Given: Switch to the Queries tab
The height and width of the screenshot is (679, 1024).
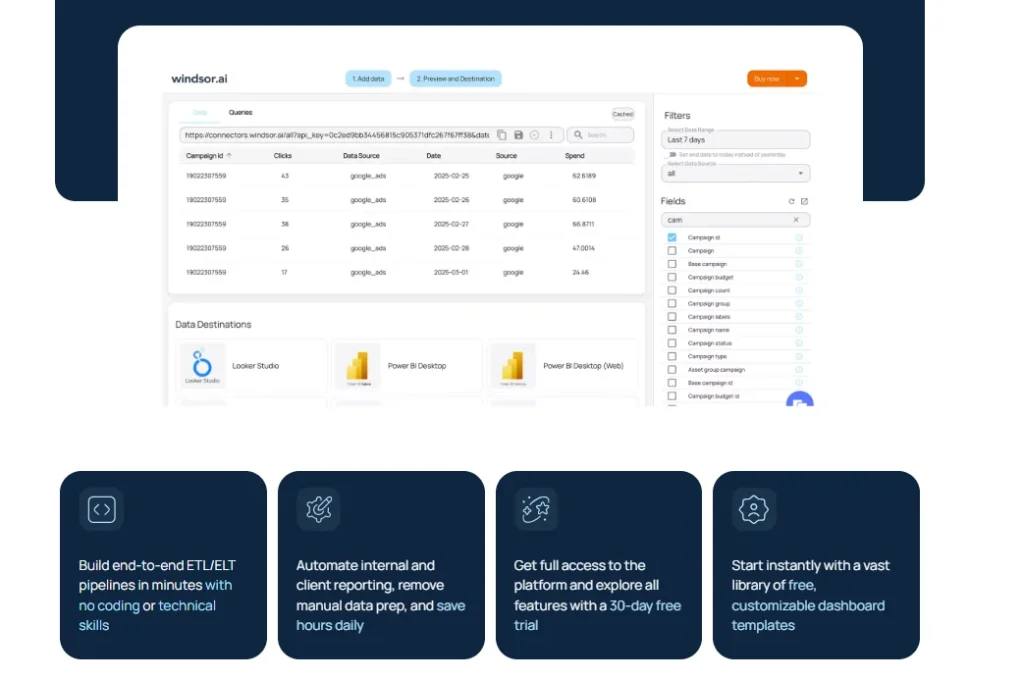Looking at the screenshot, I should pyautogui.click(x=239, y=112).
